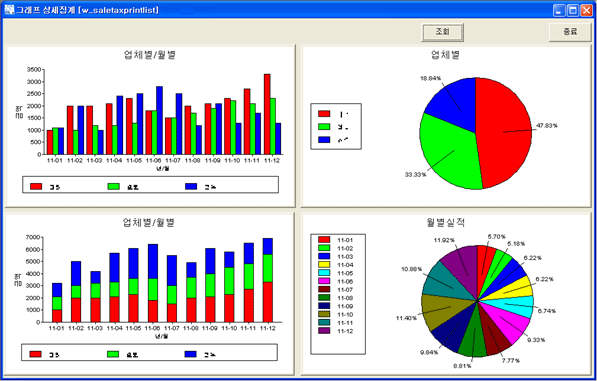Click the blue legend swatch under bottom bar chart
Viewport: 597px width, 381px height.
pyautogui.click(x=190, y=354)
